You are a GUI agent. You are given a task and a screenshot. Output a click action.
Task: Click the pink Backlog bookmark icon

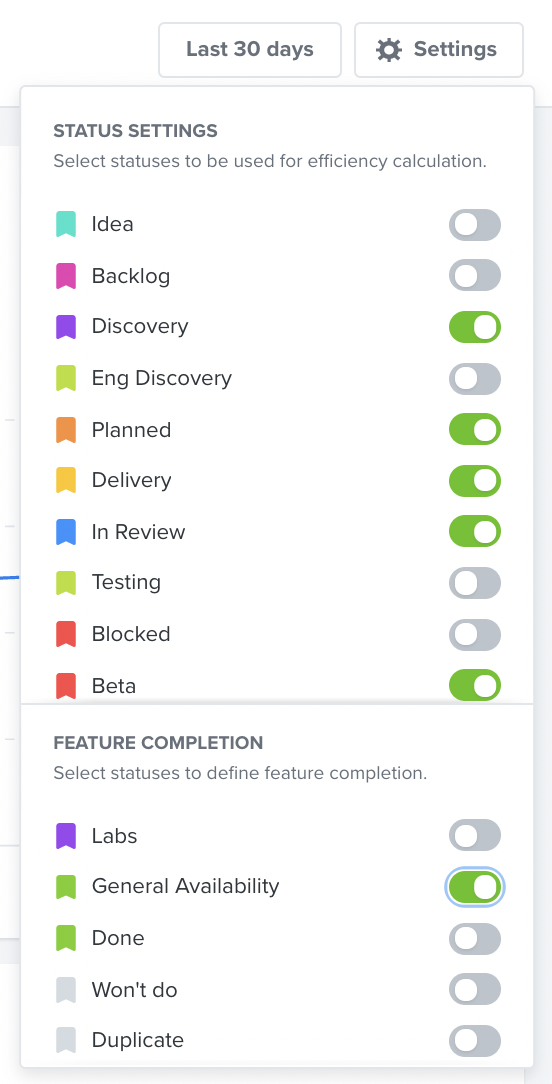click(66, 276)
